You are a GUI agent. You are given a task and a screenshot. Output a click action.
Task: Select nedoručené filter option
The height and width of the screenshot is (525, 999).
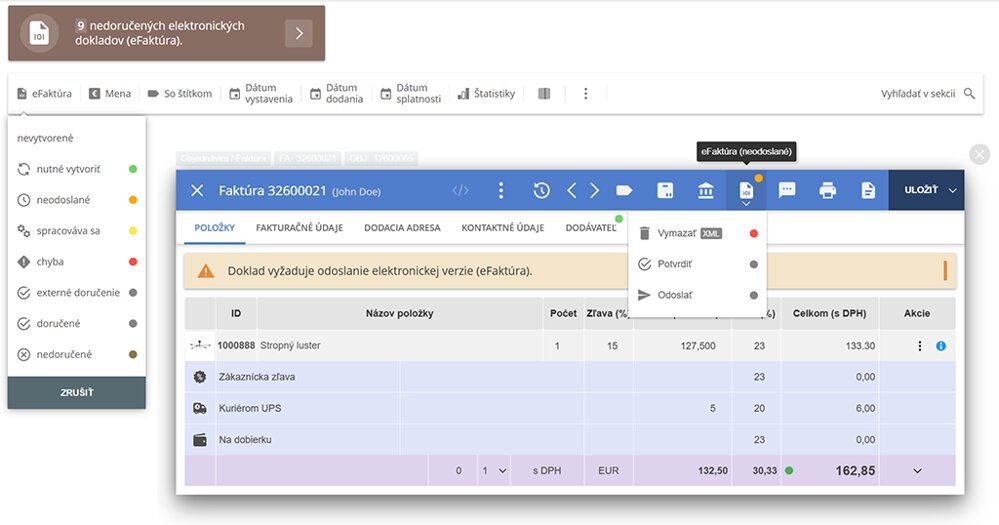coord(76,354)
